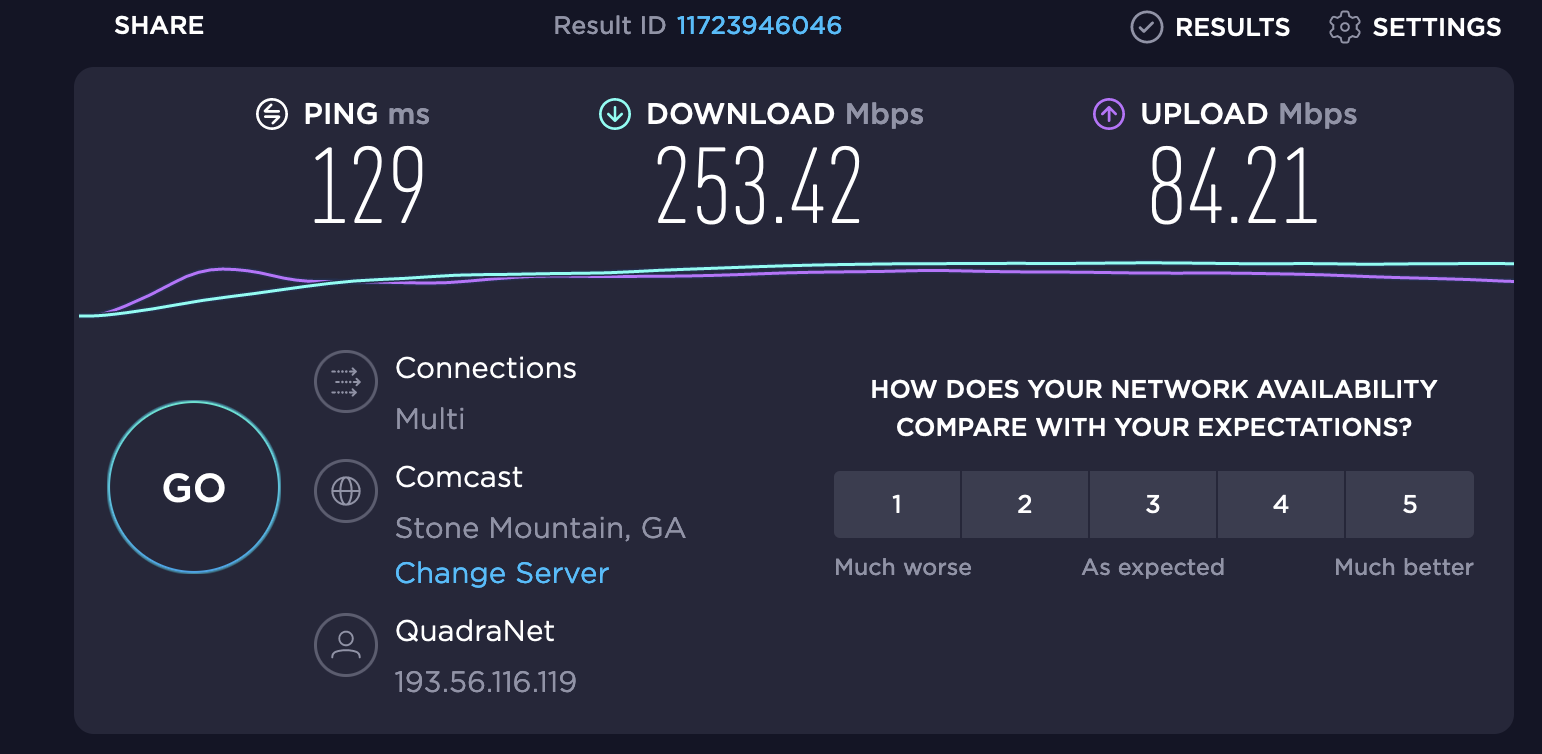1542x754 pixels.
Task: Click the download arrow icon
Action: pyautogui.click(x=613, y=115)
